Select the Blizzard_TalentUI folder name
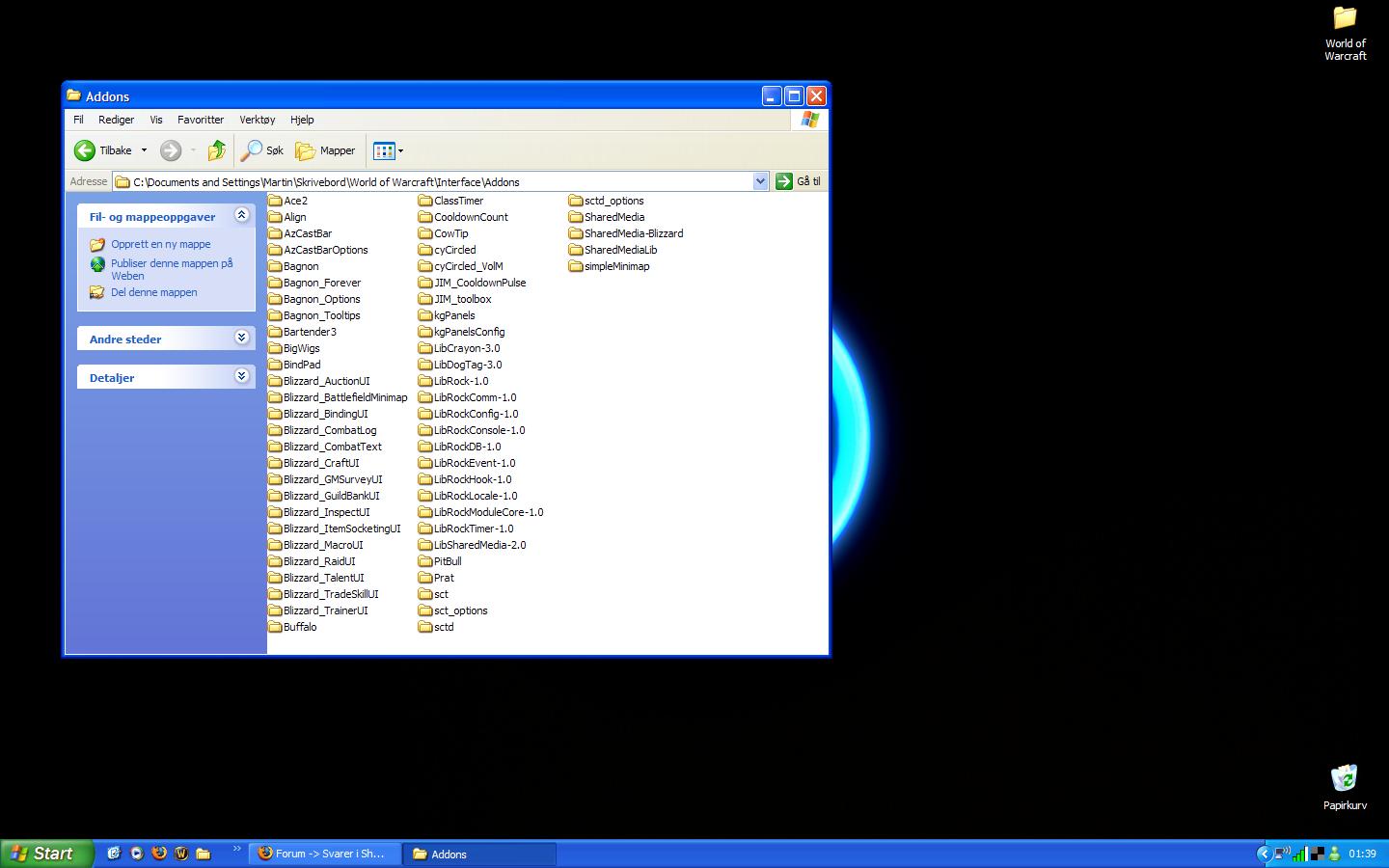 323,578
